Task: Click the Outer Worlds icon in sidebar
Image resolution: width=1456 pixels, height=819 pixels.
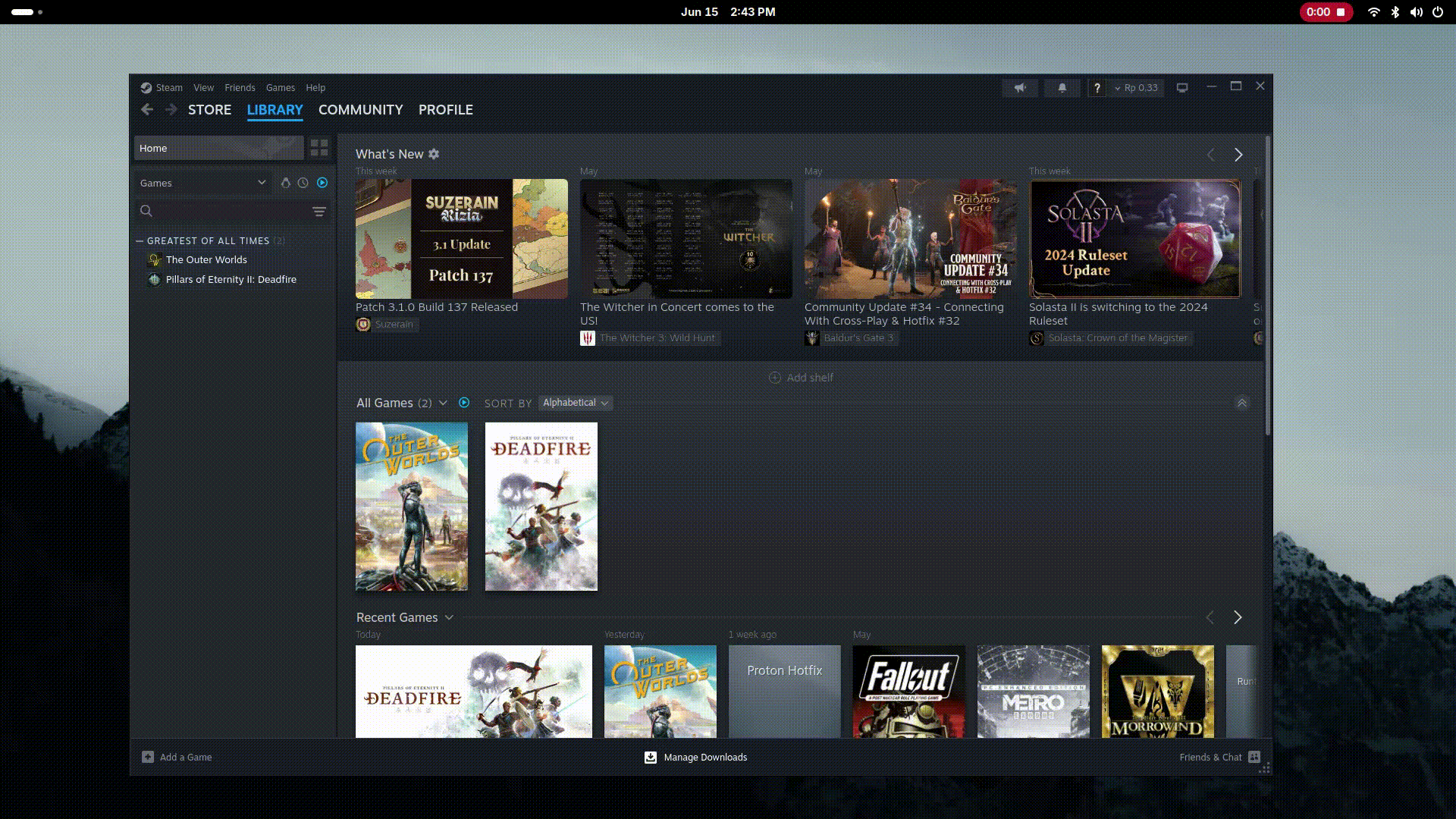Action: pos(155,260)
